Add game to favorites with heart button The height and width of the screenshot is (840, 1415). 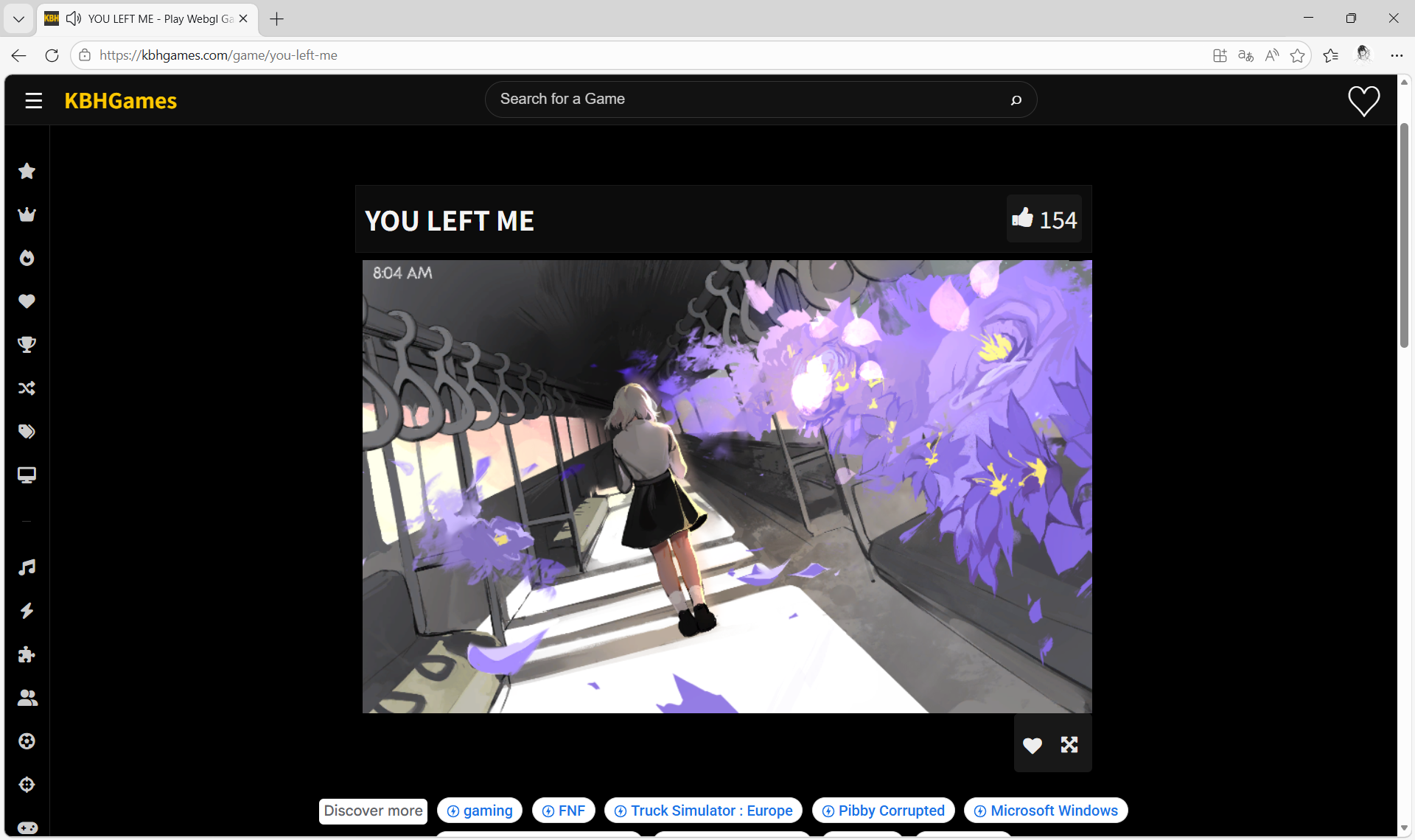click(x=1033, y=746)
